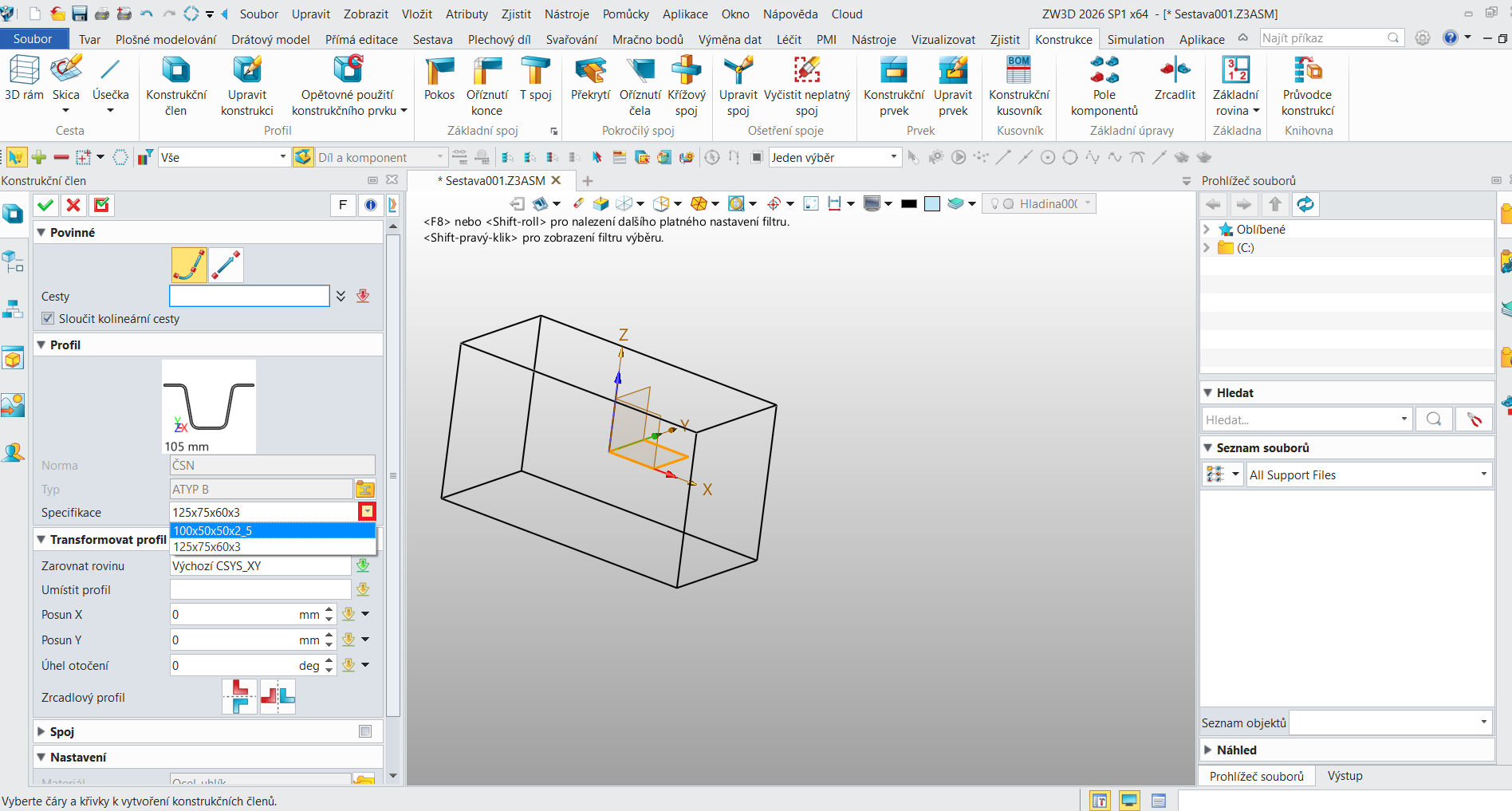This screenshot has height=811, width=1512.
Task: Switch to the Výstup bottom tab
Action: click(x=1345, y=776)
